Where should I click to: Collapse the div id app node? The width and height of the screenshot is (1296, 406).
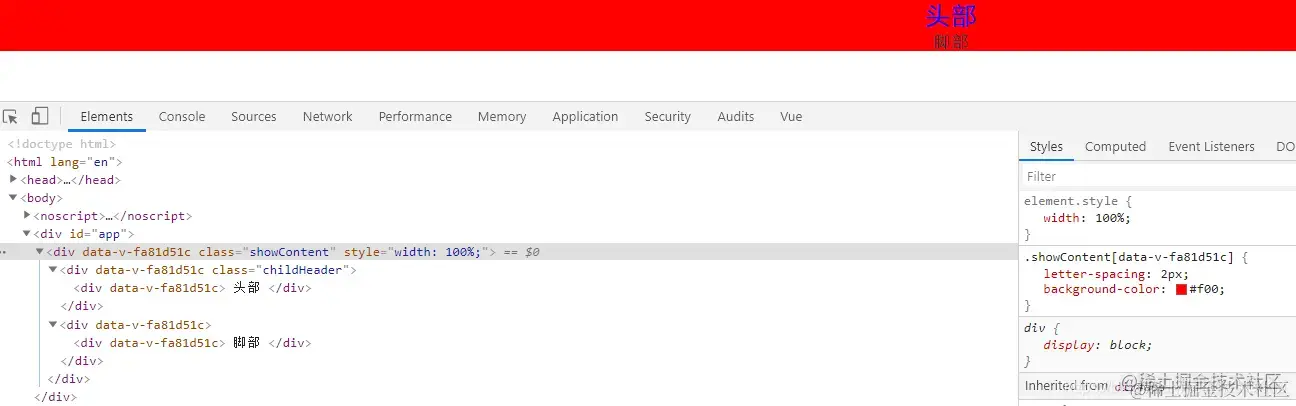[x=27, y=234]
